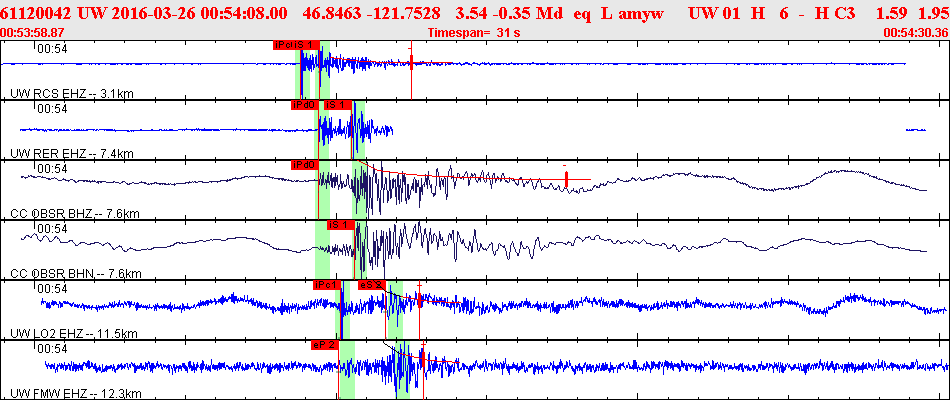Click coordinates 46.8463 -121.7528
This screenshot has height=400, width=950.
click(x=371, y=13)
